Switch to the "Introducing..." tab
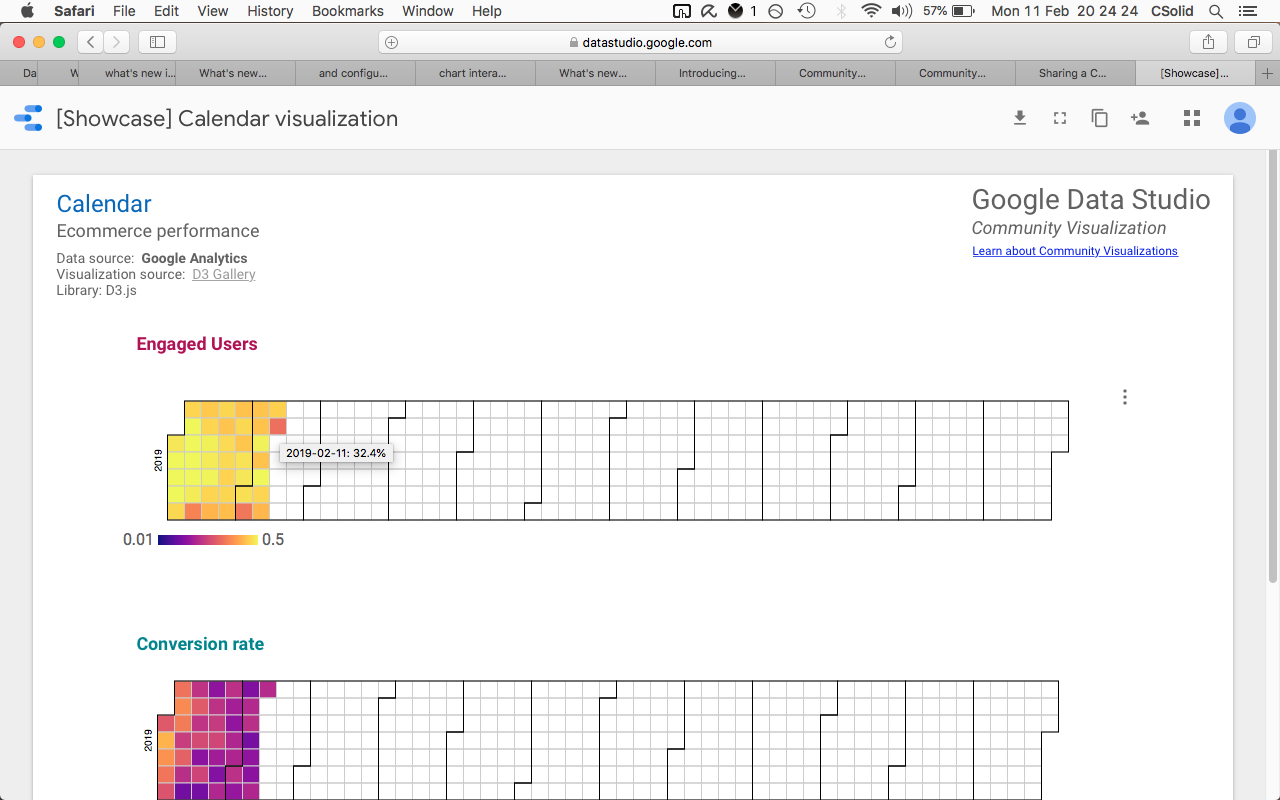Screen dimensions: 1280x800 [x=715, y=73]
